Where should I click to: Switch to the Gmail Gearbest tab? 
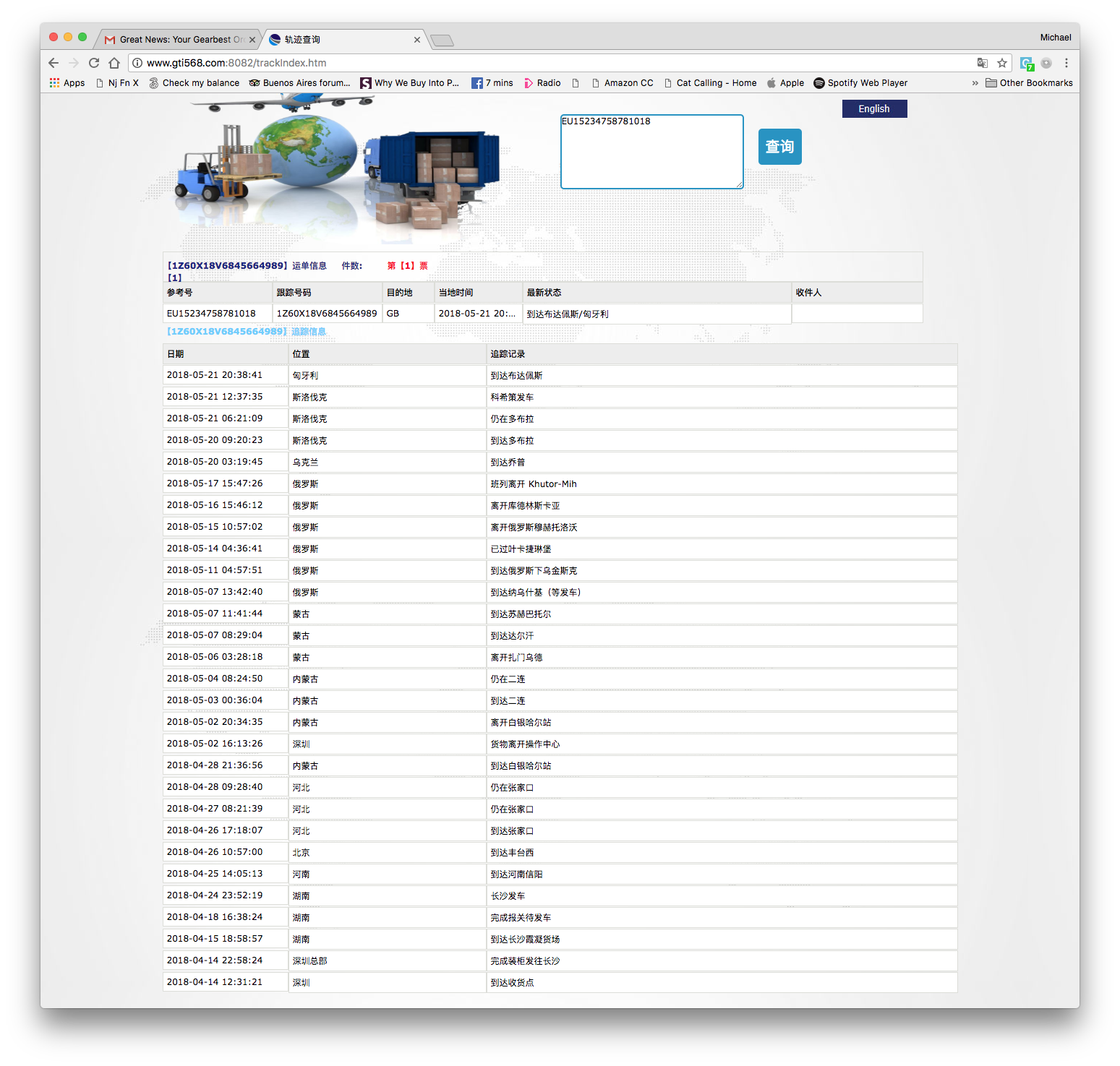point(177,40)
